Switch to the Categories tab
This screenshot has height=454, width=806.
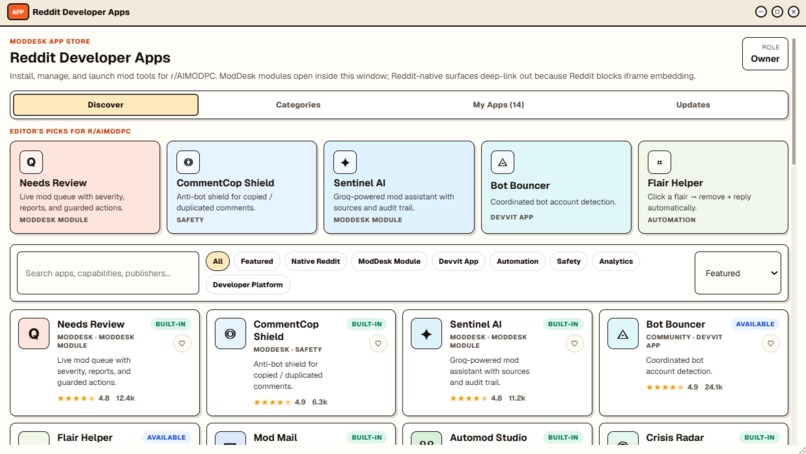[298, 104]
